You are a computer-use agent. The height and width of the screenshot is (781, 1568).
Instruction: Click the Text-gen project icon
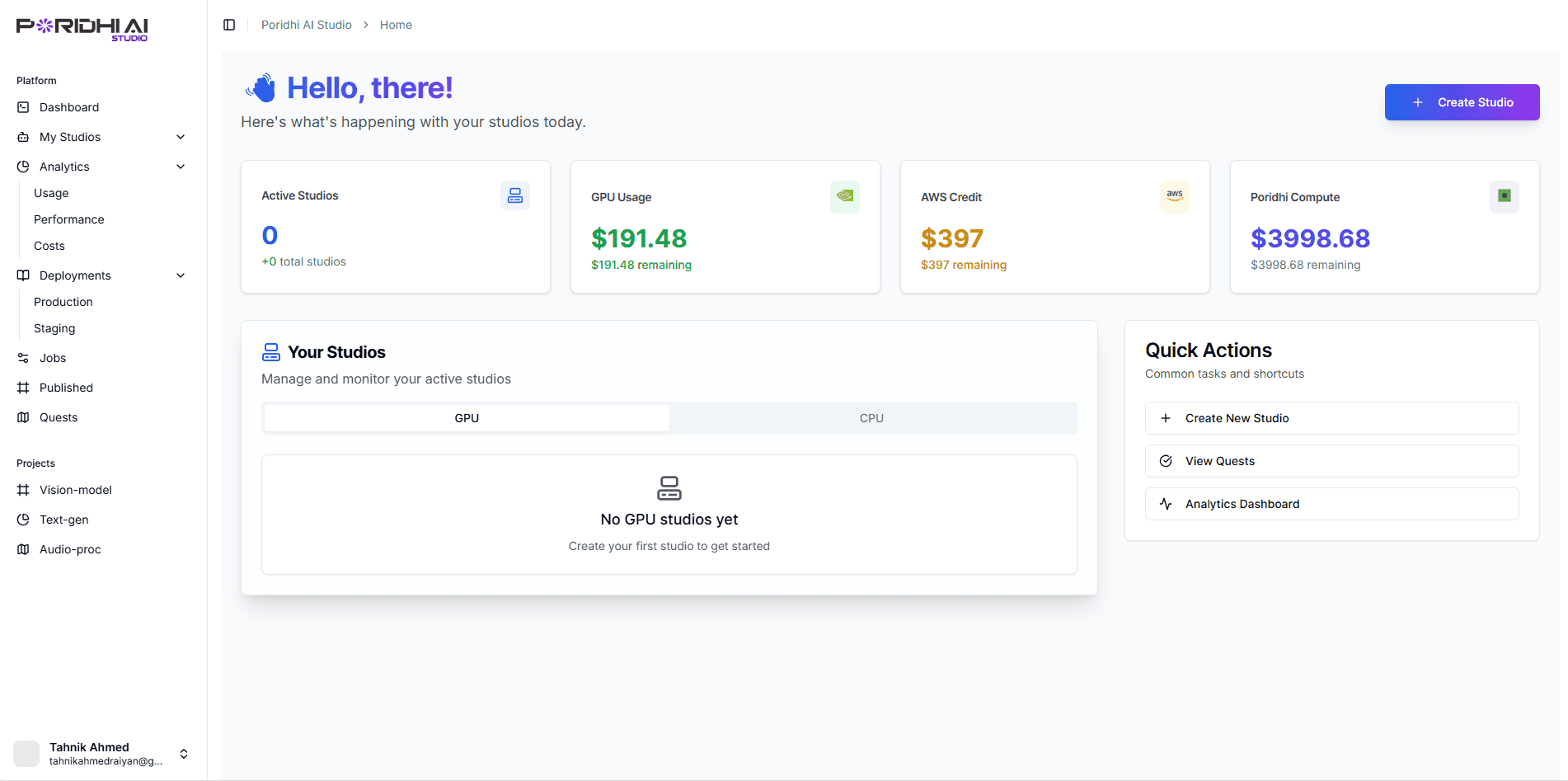23,520
